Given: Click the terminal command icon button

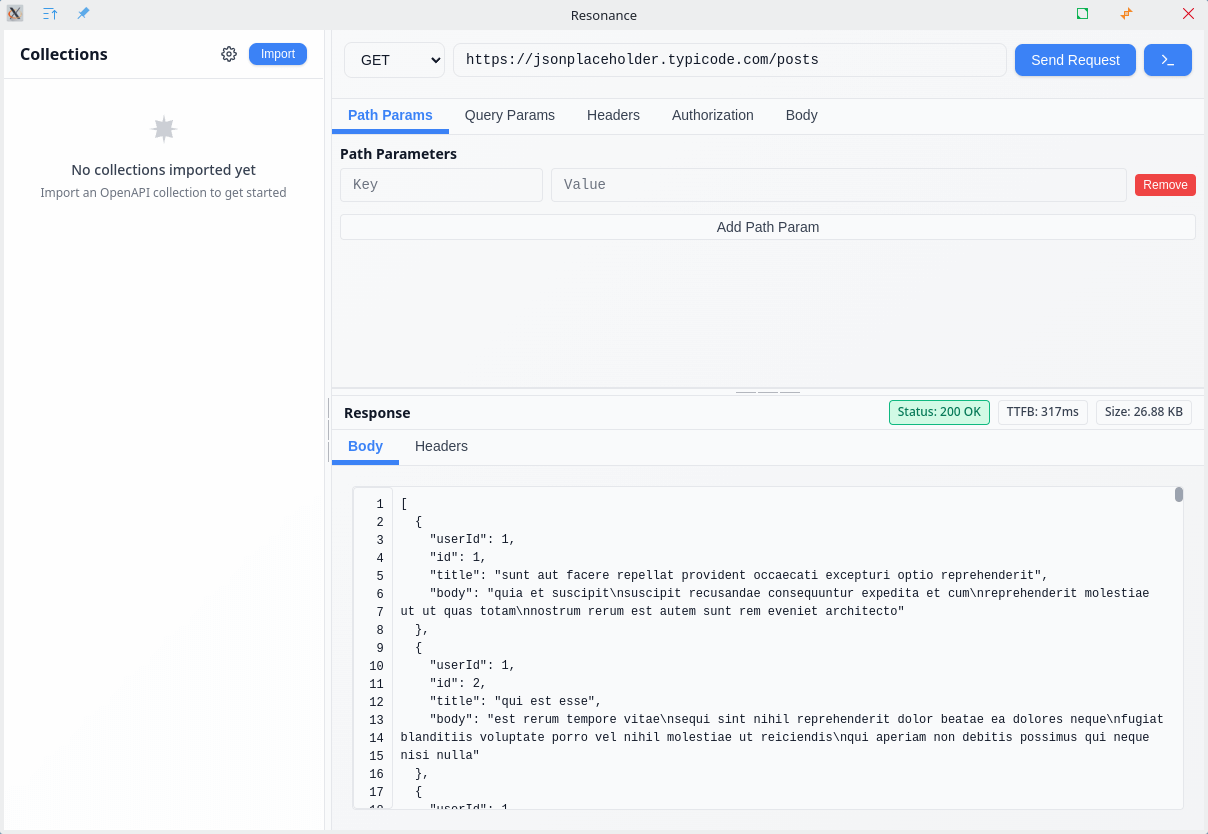Looking at the screenshot, I should pos(1167,60).
